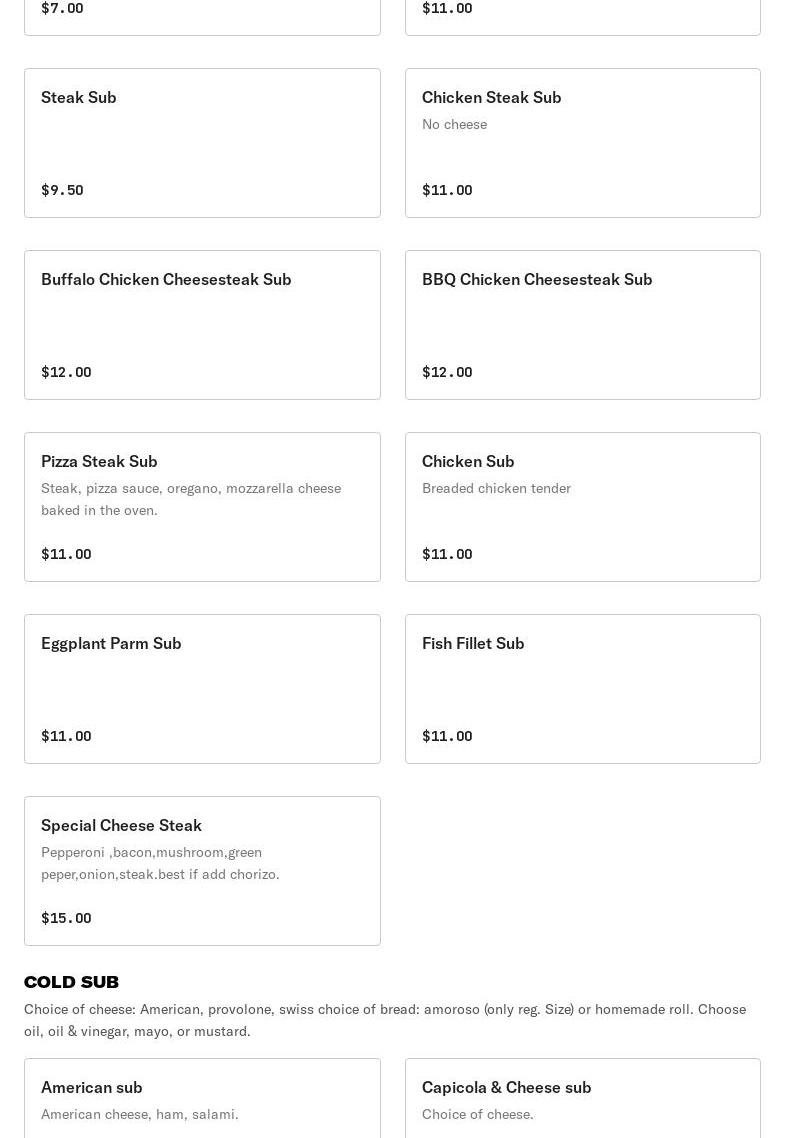Click the COLD SUB section heading
The height and width of the screenshot is (1138, 785).
(x=71, y=982)
